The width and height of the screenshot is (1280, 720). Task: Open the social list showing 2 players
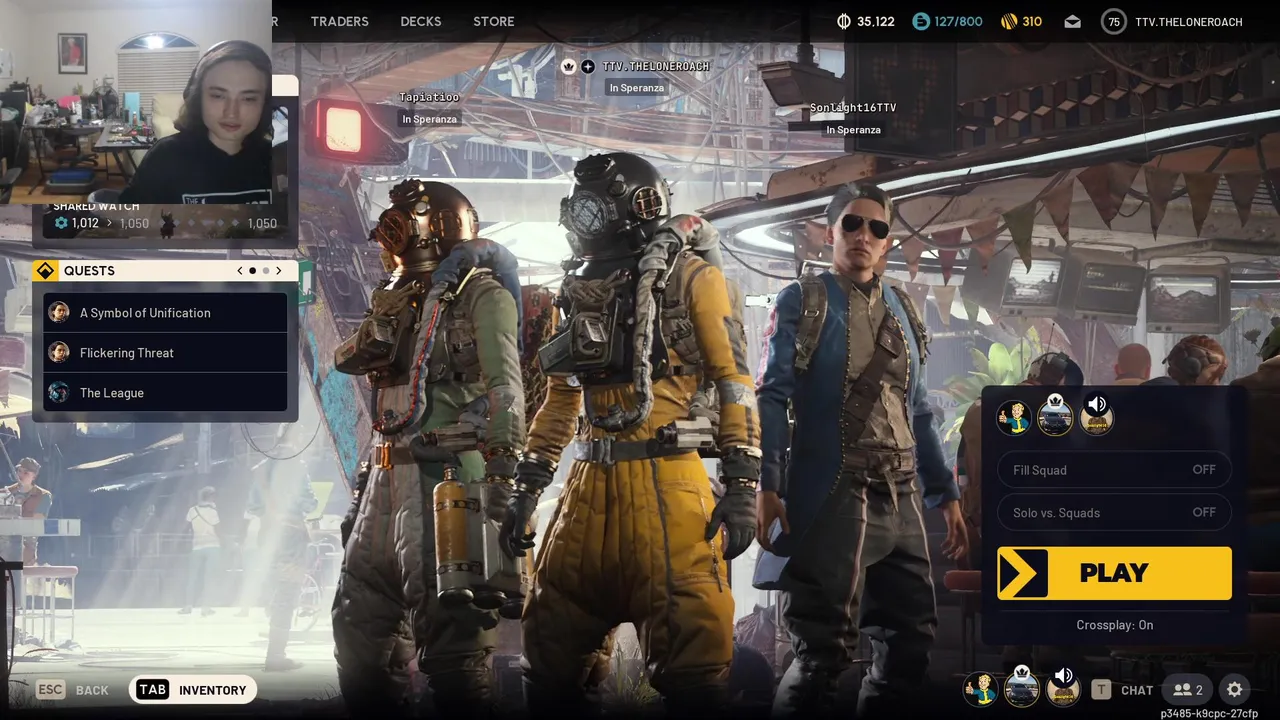(1188, 689)
